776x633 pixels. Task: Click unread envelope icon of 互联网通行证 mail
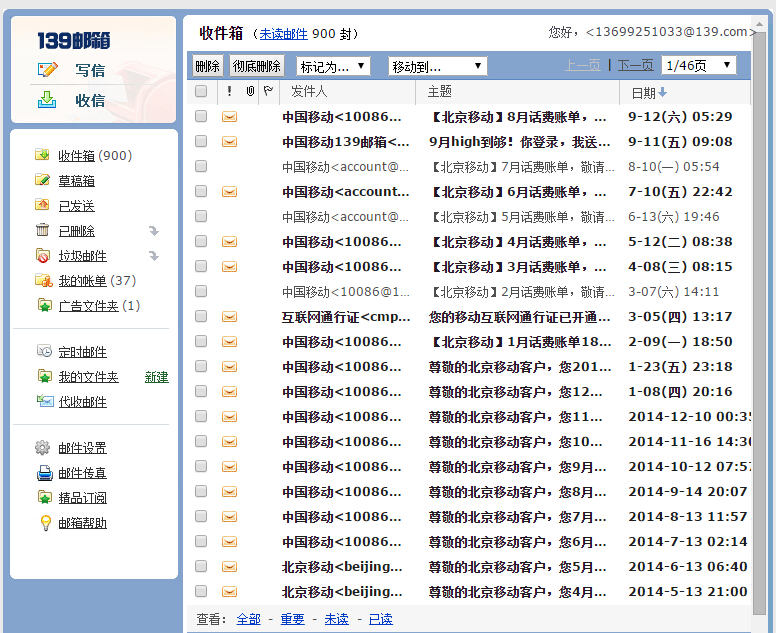229,316
